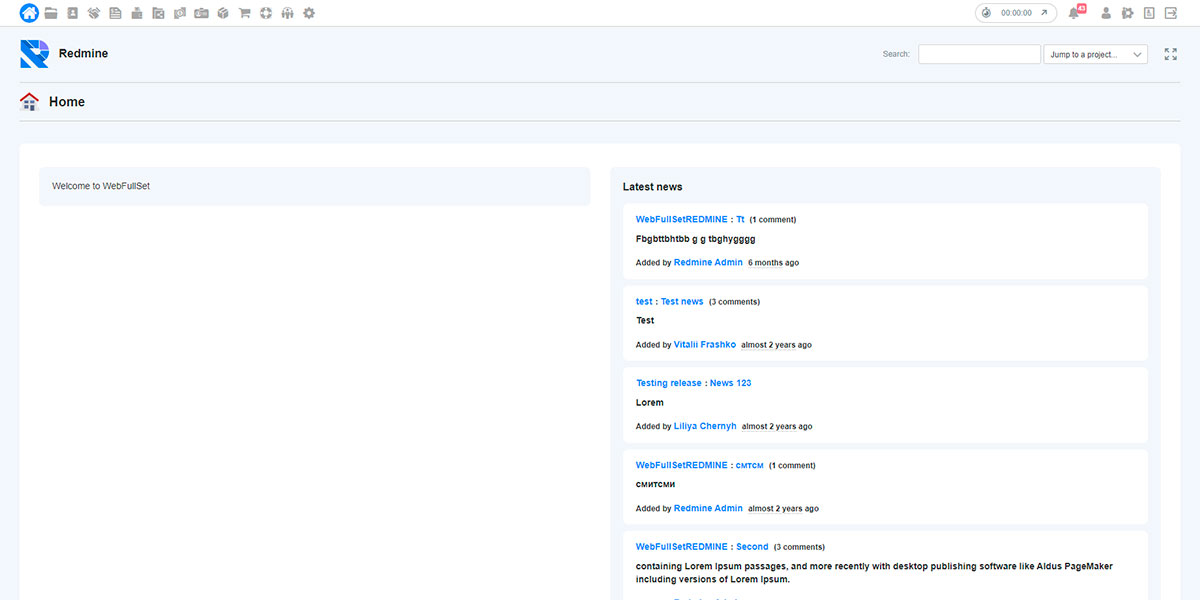Click the Vitalii Frashko author link
This screenshot has width=1200, height=600.
tap(704, 344)
